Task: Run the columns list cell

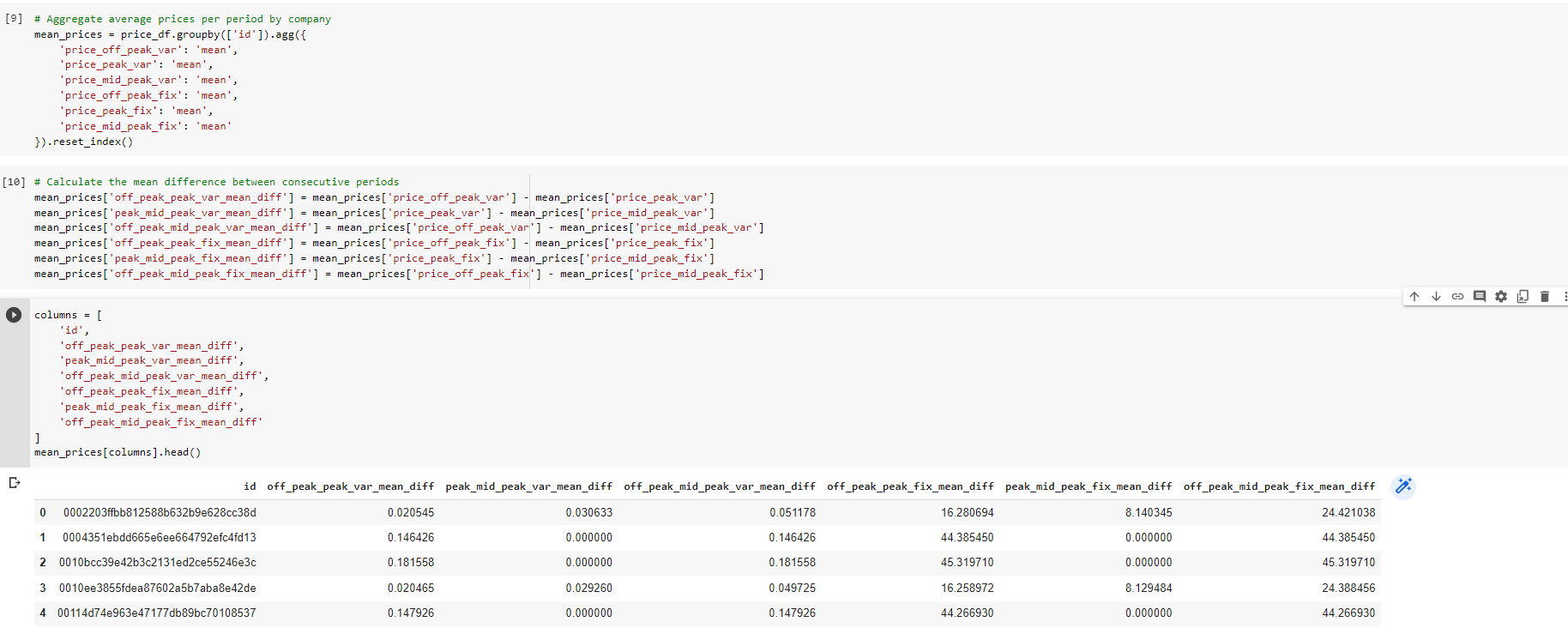Action: point(14,315)
